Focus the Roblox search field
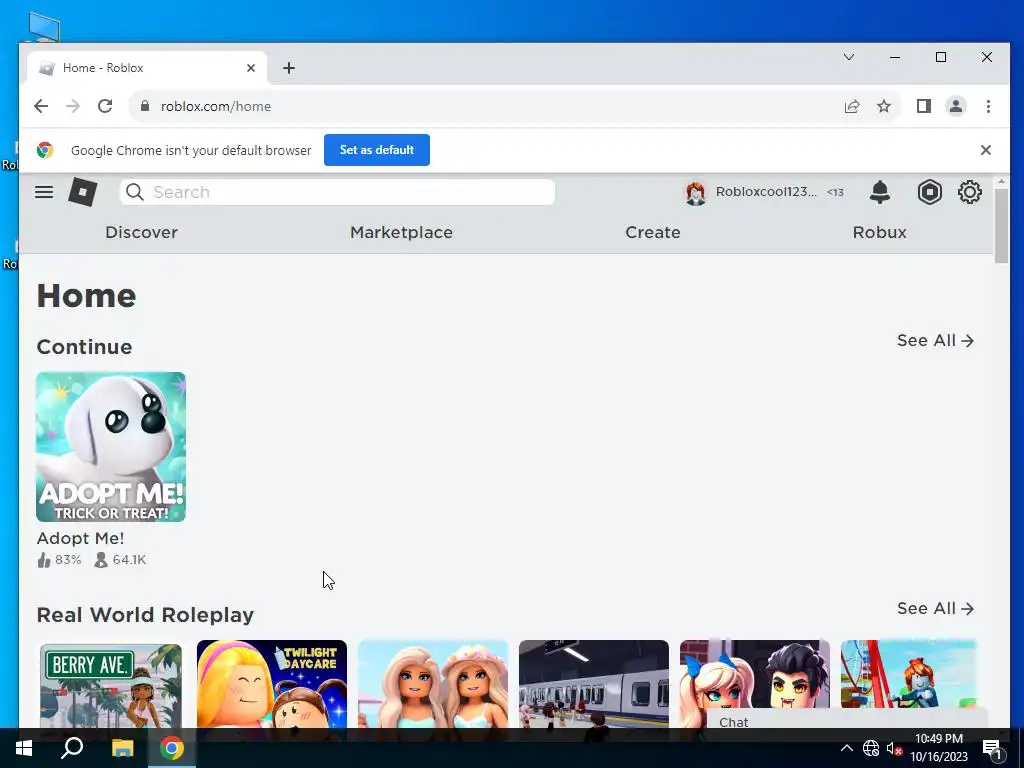 click(337, 192)
